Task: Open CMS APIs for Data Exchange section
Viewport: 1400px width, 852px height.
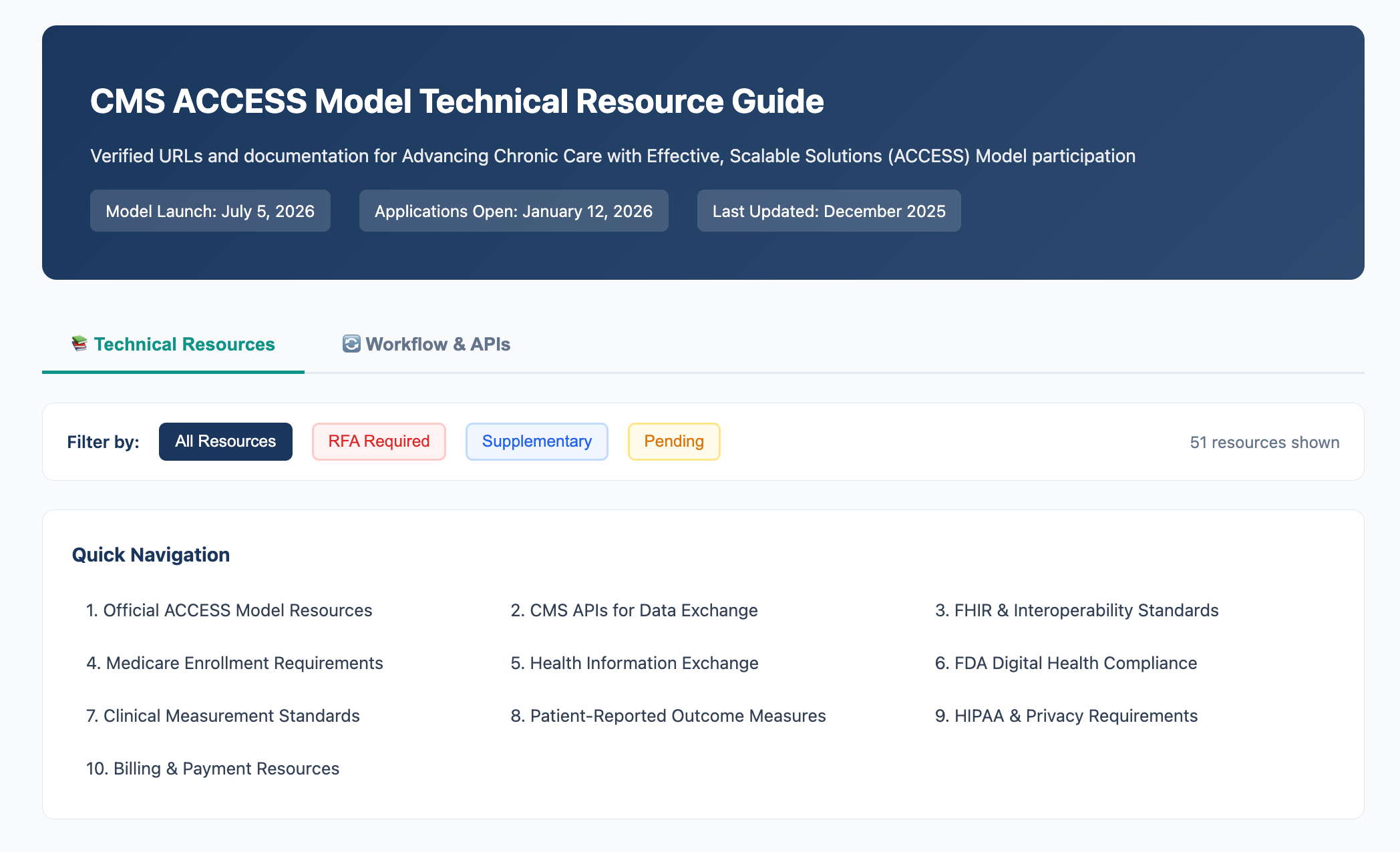Action: tap(634, 610)
